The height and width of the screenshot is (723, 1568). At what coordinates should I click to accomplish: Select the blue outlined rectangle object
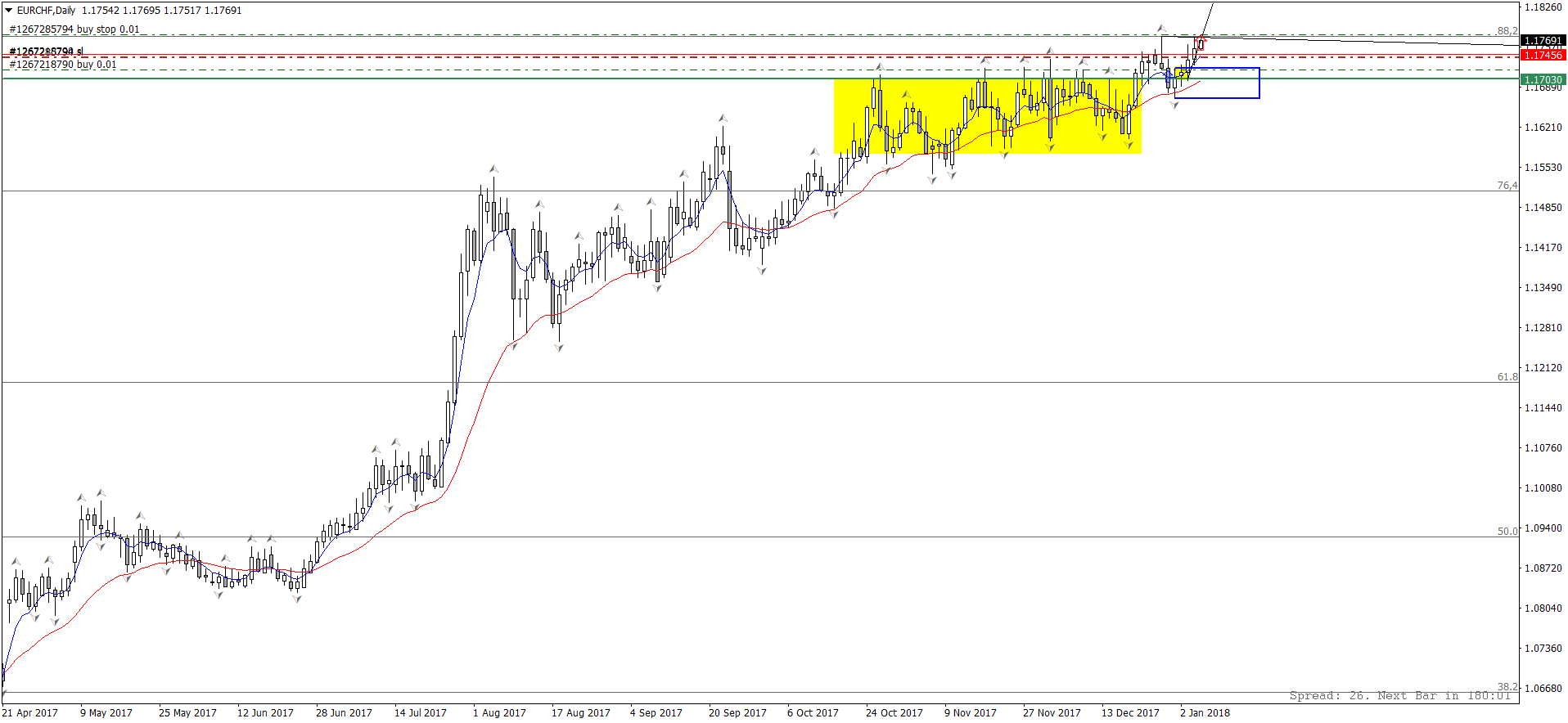click(1217, 83)
